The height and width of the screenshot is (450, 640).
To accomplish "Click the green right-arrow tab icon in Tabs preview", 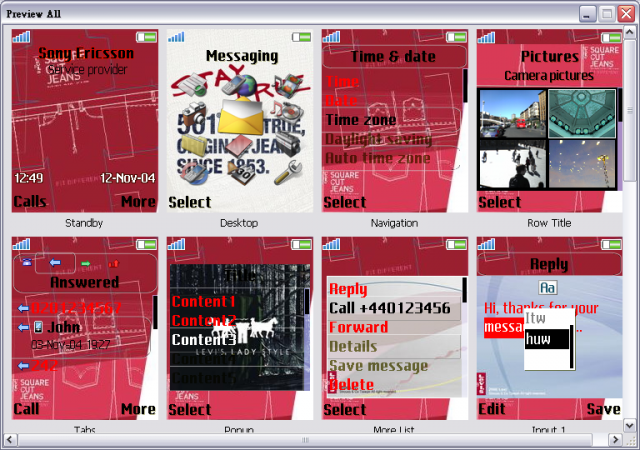I will coord(86,263).
